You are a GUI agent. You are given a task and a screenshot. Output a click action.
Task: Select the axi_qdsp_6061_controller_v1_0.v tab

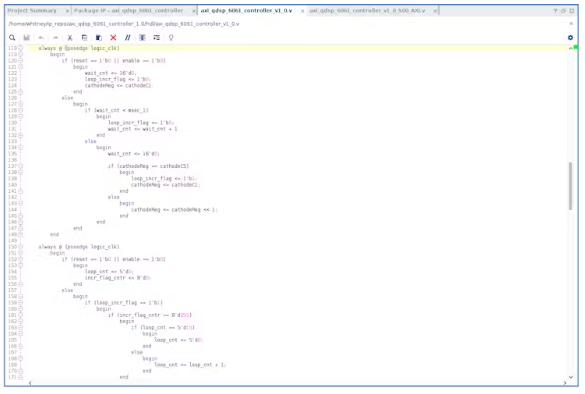[247, 10]
